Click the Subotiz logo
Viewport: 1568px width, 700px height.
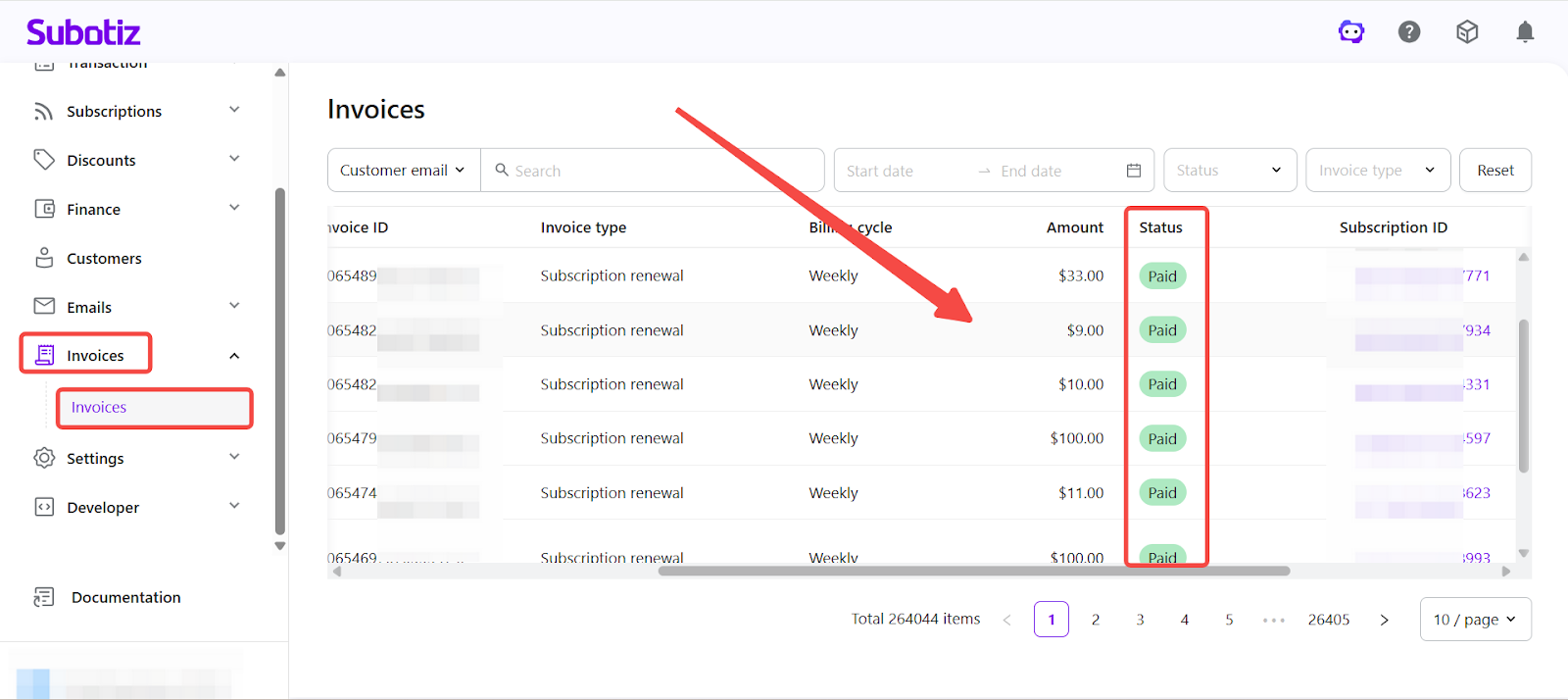(x=83, y=32)
